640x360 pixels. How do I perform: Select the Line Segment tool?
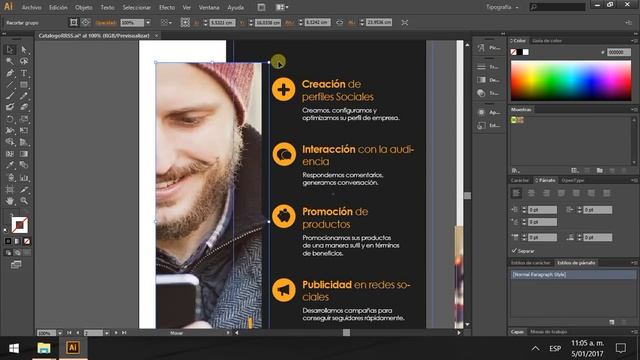coord(10,84)
